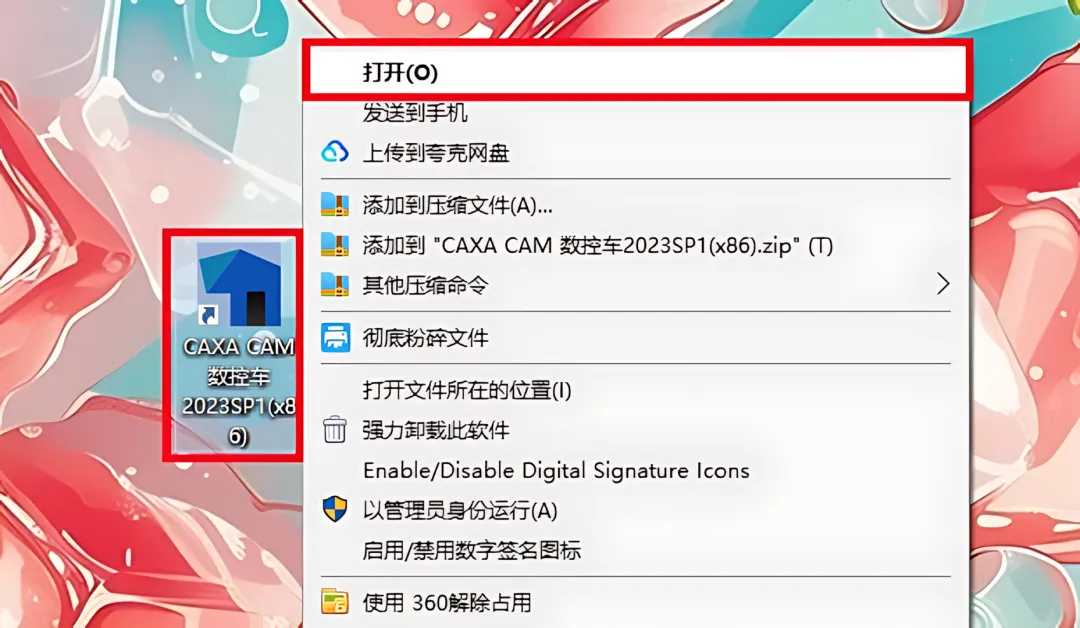Image resolution: width=1080 pixels, height=628 pixels.
Task: Click the trash bin icon beside 强力卸载此软件
Action: pyautogui.click(x=335, y=430)
